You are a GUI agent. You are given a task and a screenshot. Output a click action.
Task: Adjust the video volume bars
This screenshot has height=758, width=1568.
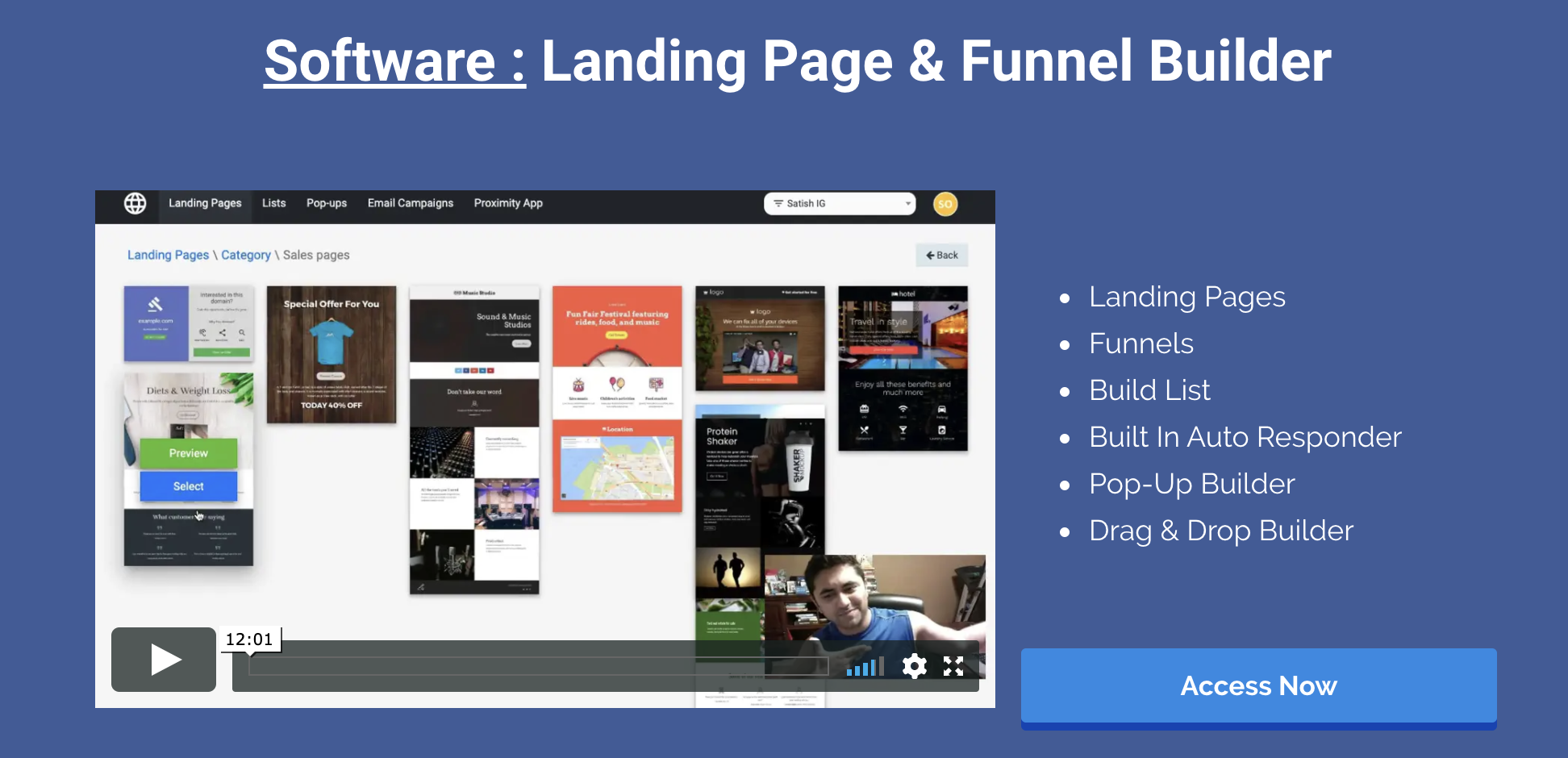pos(865,666)
